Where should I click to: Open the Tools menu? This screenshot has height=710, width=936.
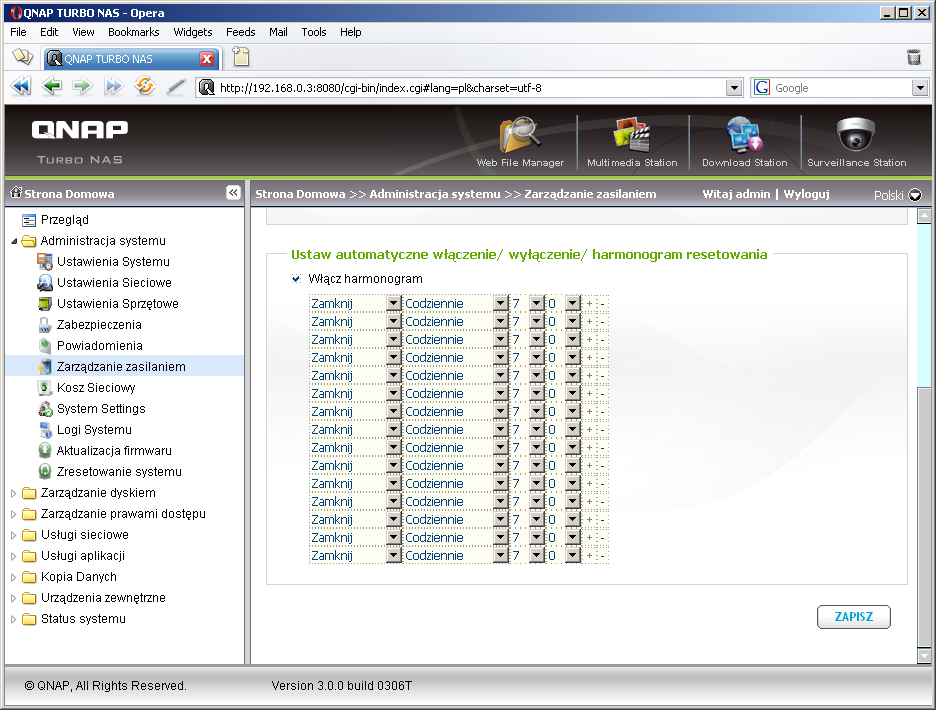[x=314, y=32]
